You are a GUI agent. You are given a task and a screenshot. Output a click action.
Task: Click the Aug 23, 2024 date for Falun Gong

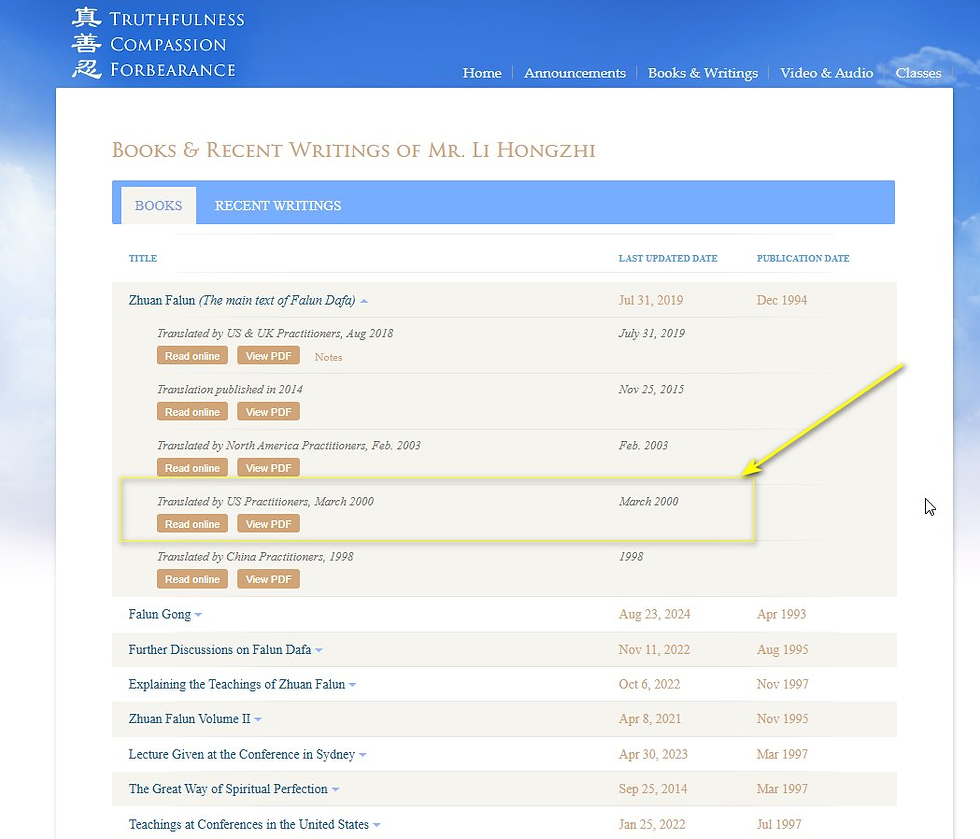[x=654, y=614]
